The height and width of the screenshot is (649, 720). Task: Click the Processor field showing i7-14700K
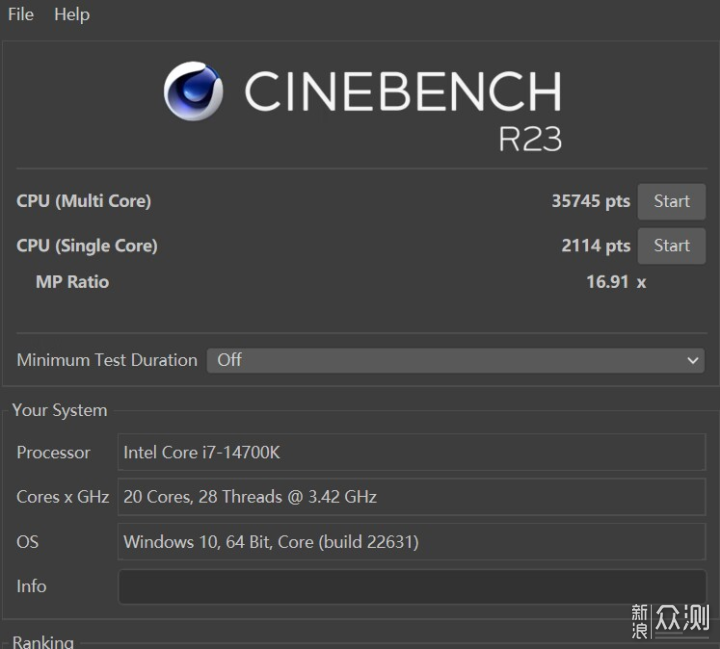pos(411,452)
